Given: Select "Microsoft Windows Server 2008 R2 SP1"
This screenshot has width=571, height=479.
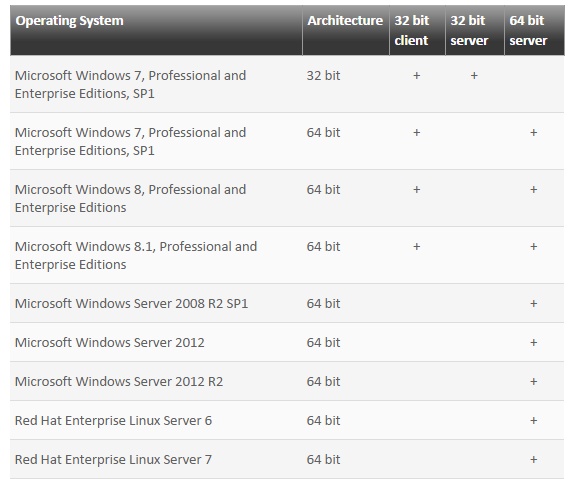Looking at the screenshot, I should [131, 303].
